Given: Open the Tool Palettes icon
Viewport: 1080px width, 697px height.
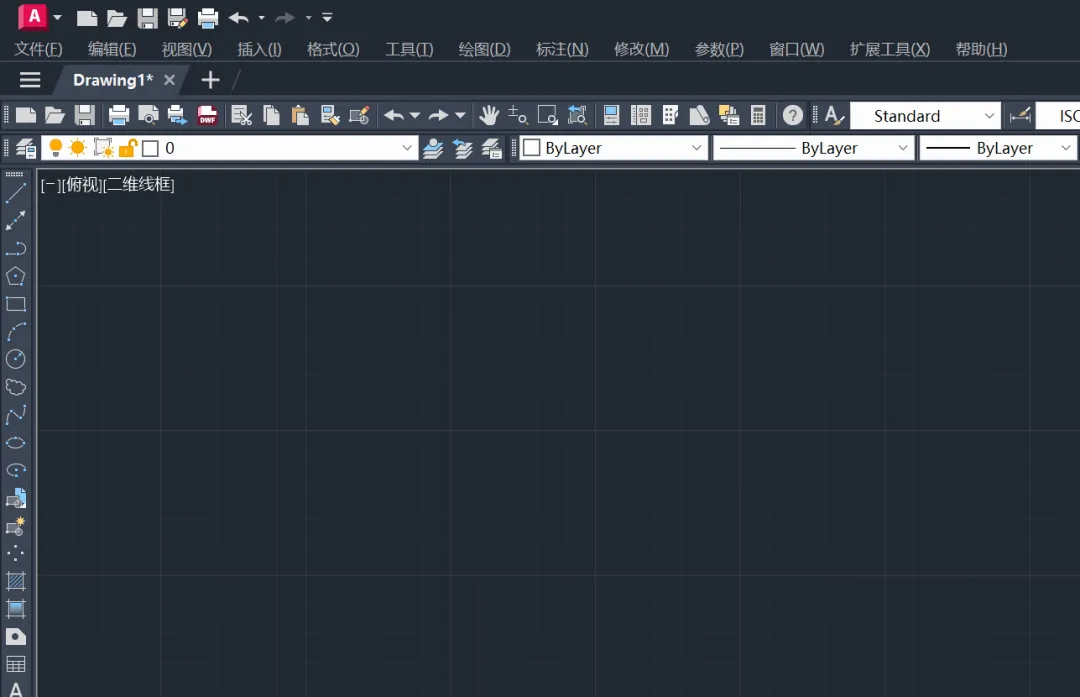Looking at the screenshot, I should coord(670,115).
